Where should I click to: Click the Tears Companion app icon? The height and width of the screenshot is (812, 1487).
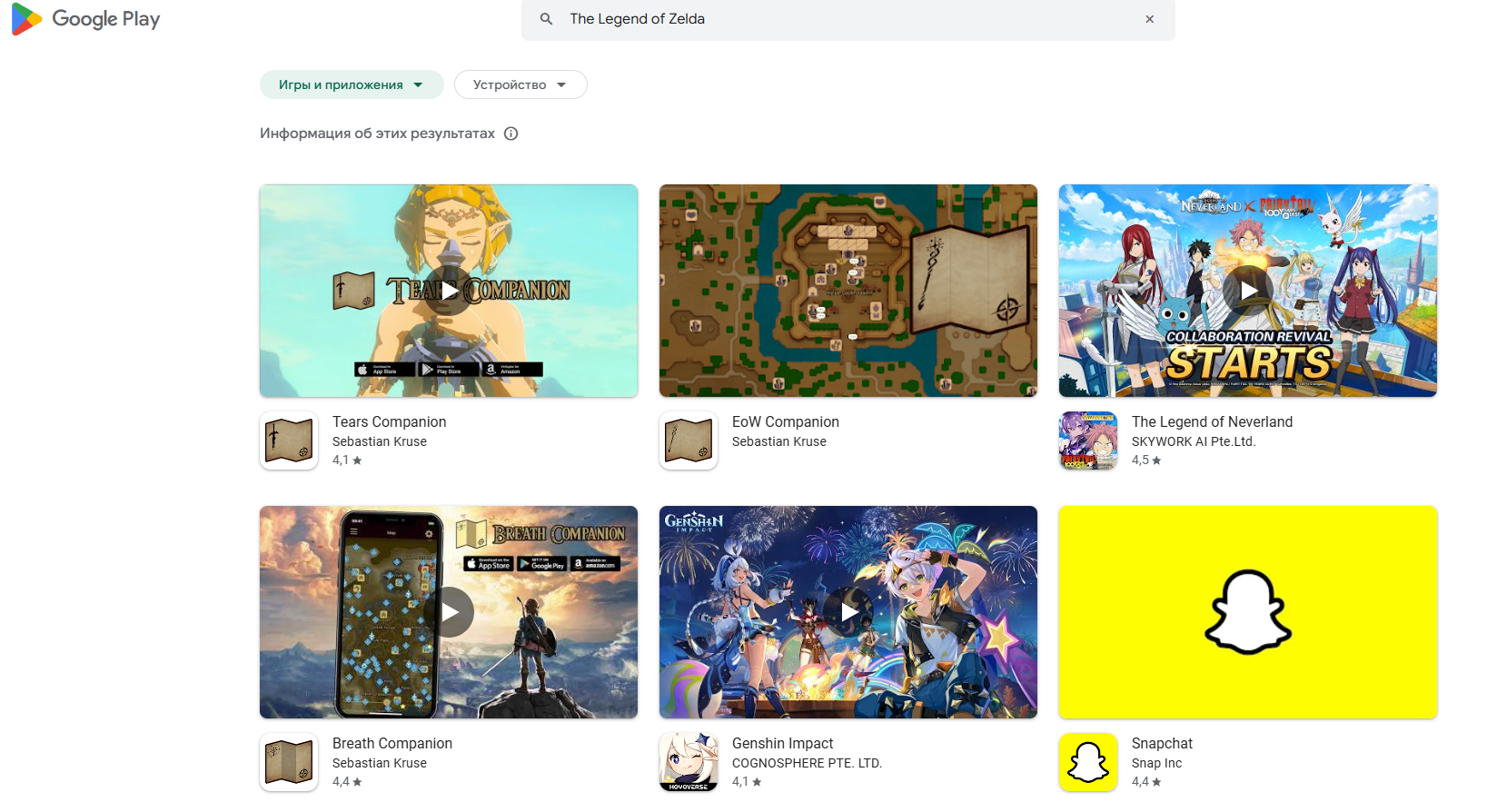(x=289, y=441)
